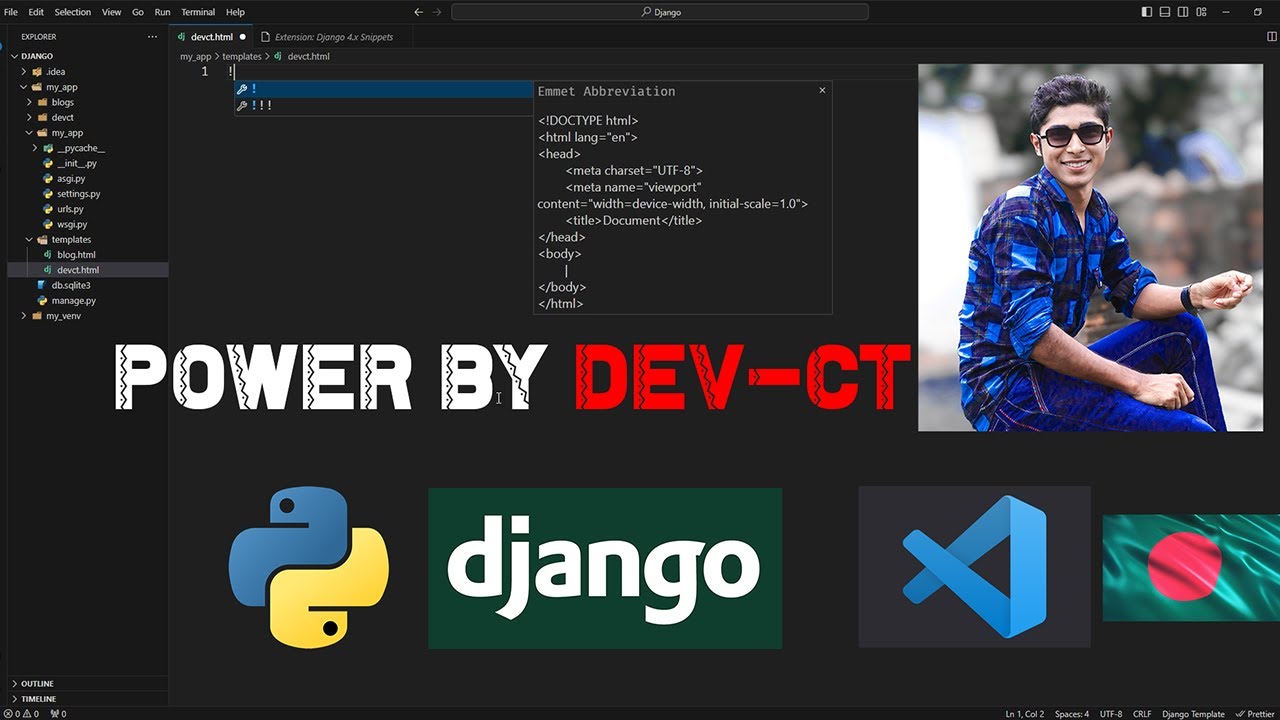Click the Django command center search box
The height and width of the screenshot is (720, 1280).
[x=660, y=12]
